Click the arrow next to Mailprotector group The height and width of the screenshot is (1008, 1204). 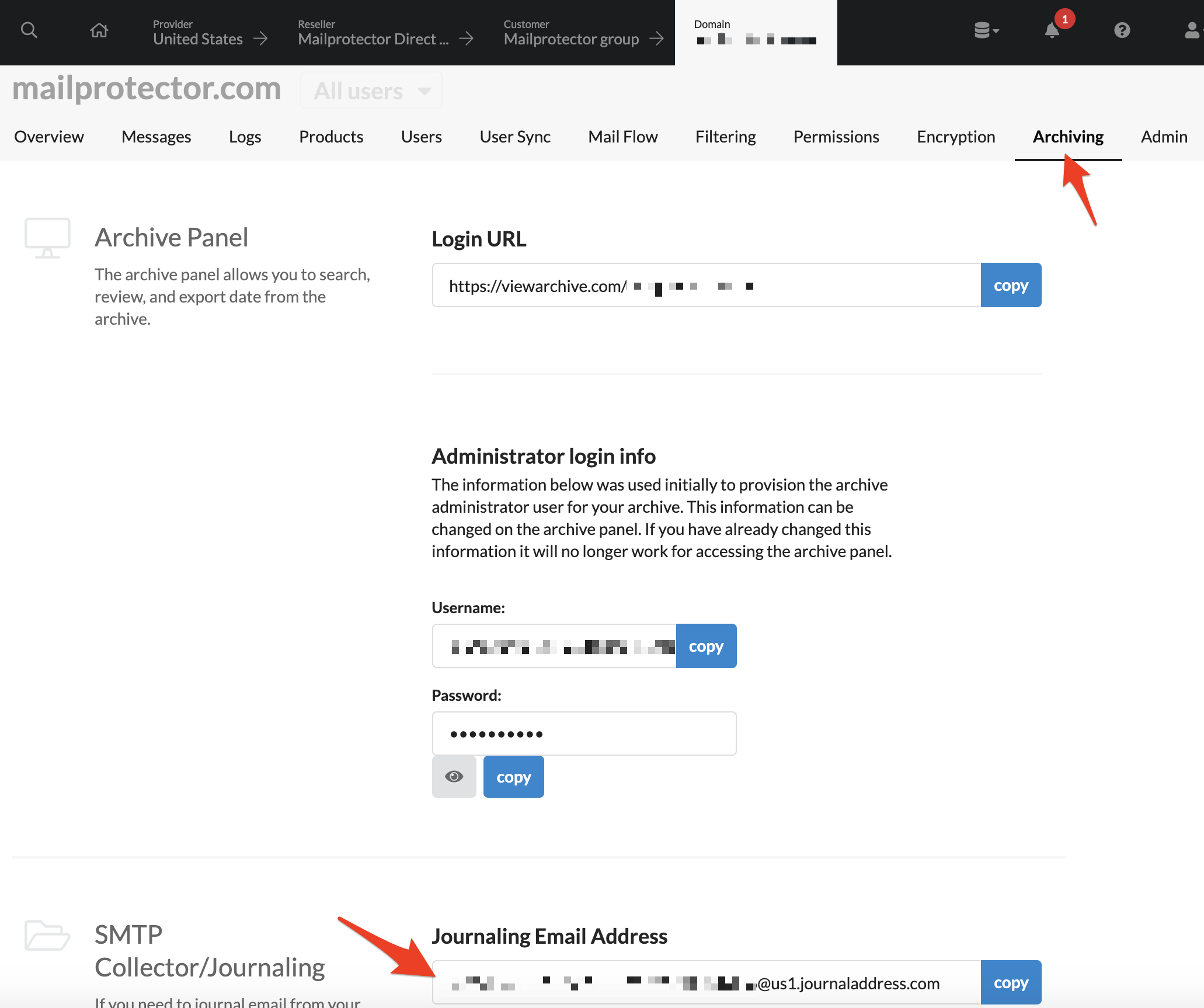[656, 39]
